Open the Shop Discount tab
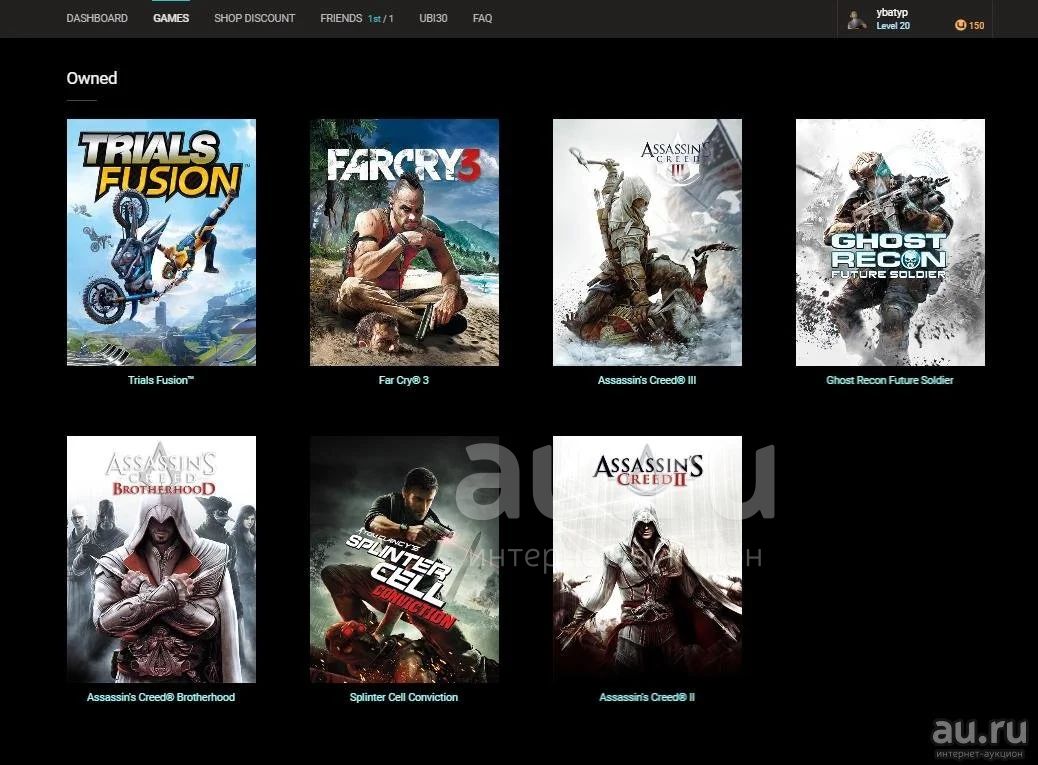 pos(254,19)
